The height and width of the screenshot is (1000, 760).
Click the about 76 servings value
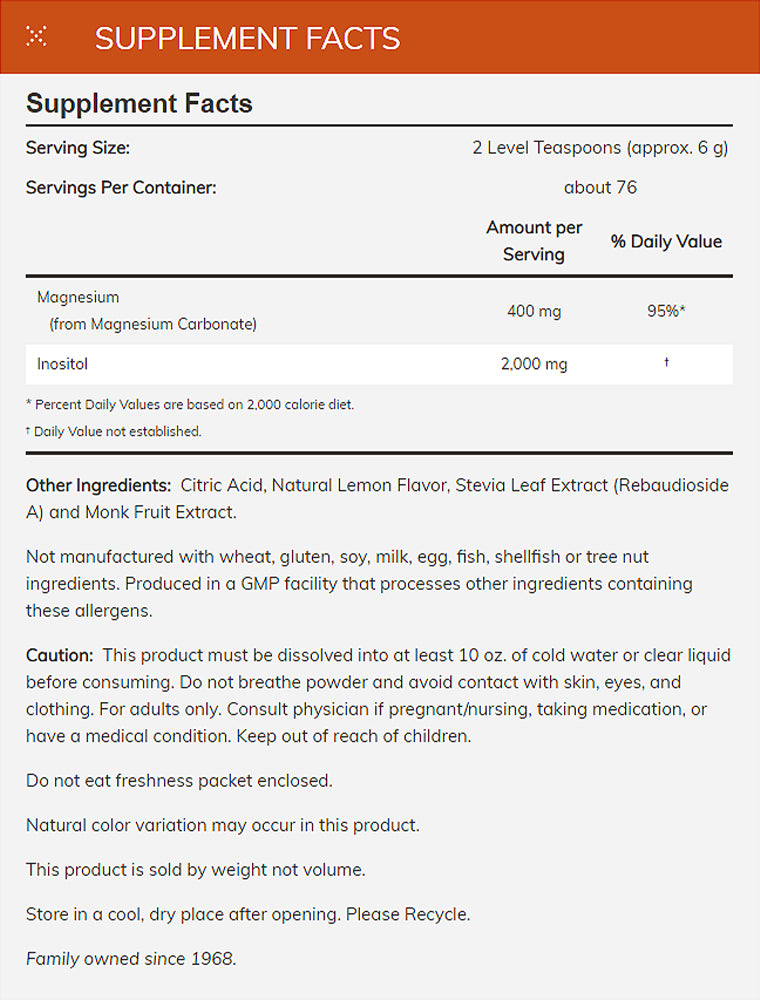tap(600, 187)
